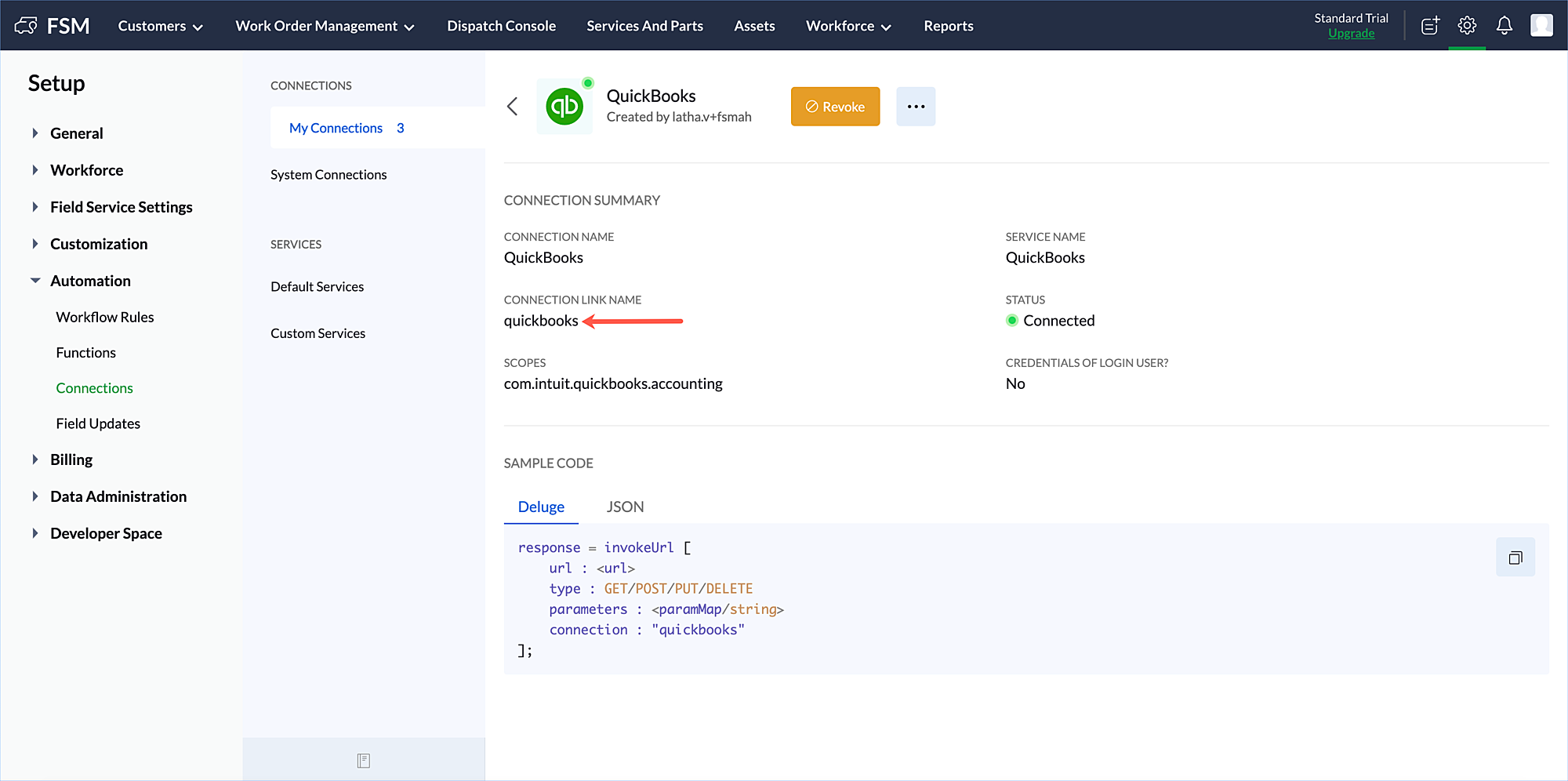This screenshot has width=1568, height=781.
Task: Open the three-dot more options menu
Action: coord(915,107)
